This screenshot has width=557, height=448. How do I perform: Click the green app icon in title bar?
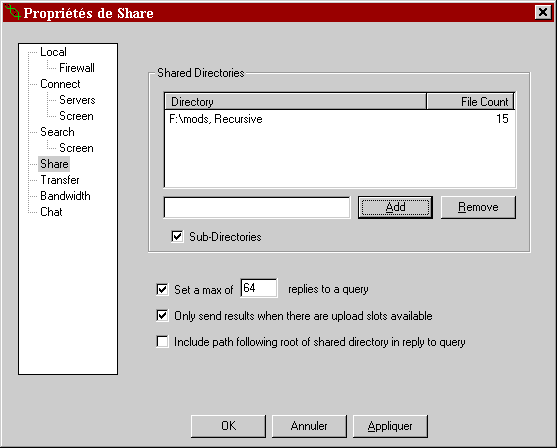click(x=13, y=12)
